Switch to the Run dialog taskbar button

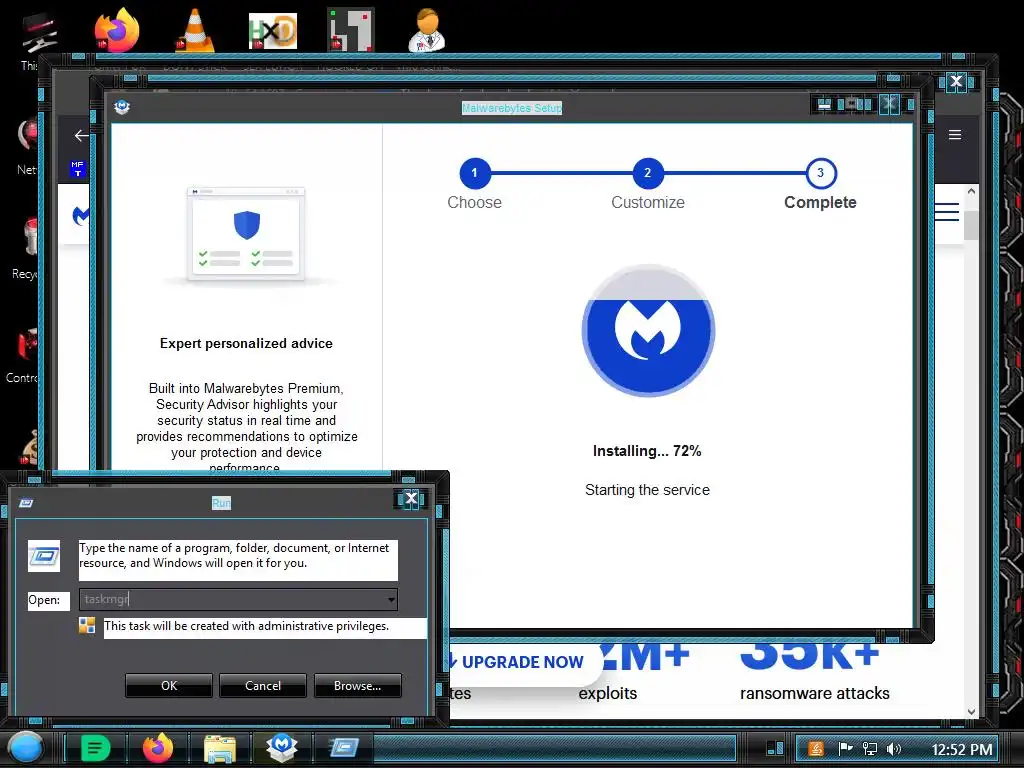[x=344, y=748]
